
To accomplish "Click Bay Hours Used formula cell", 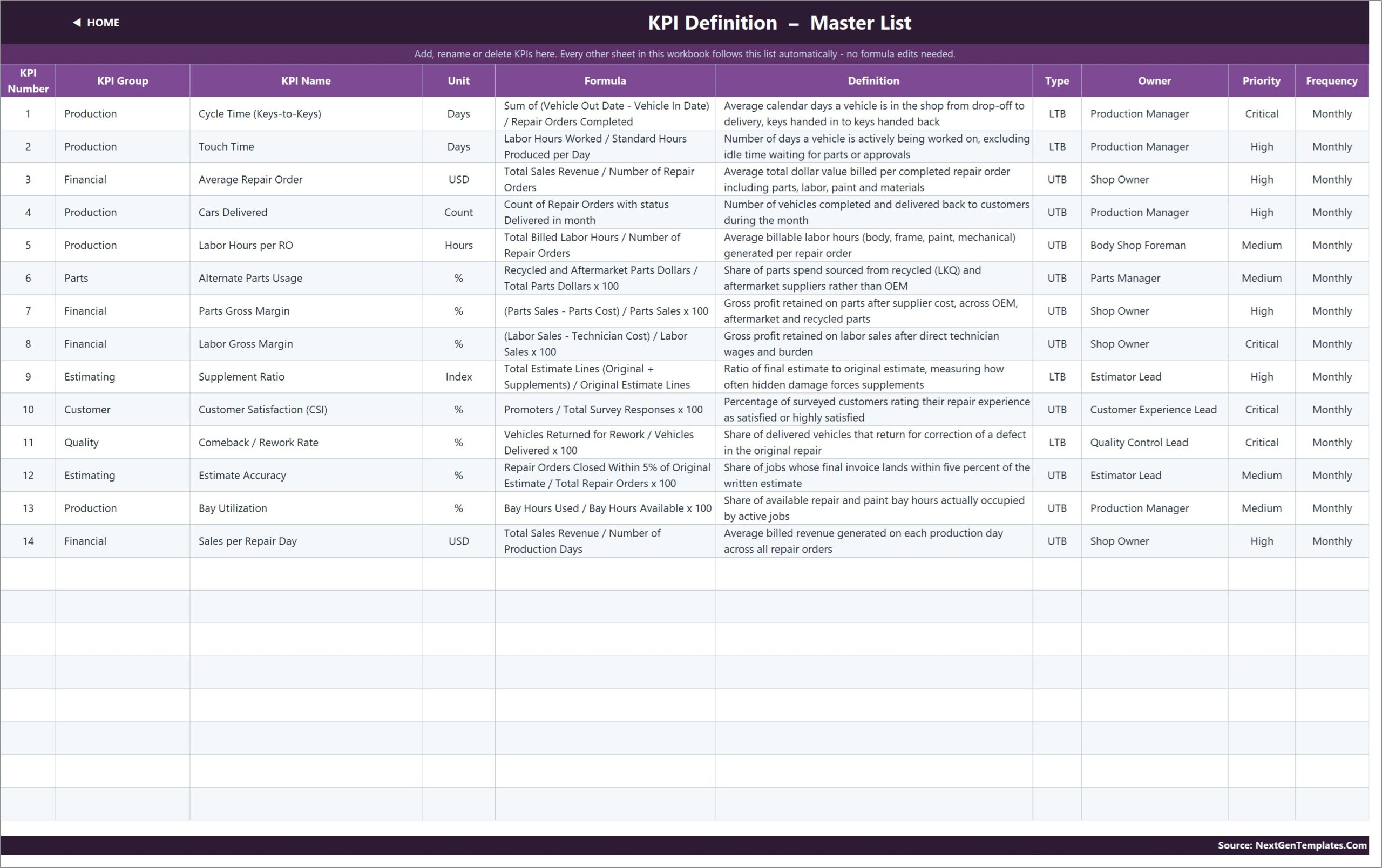I will 605,508.
